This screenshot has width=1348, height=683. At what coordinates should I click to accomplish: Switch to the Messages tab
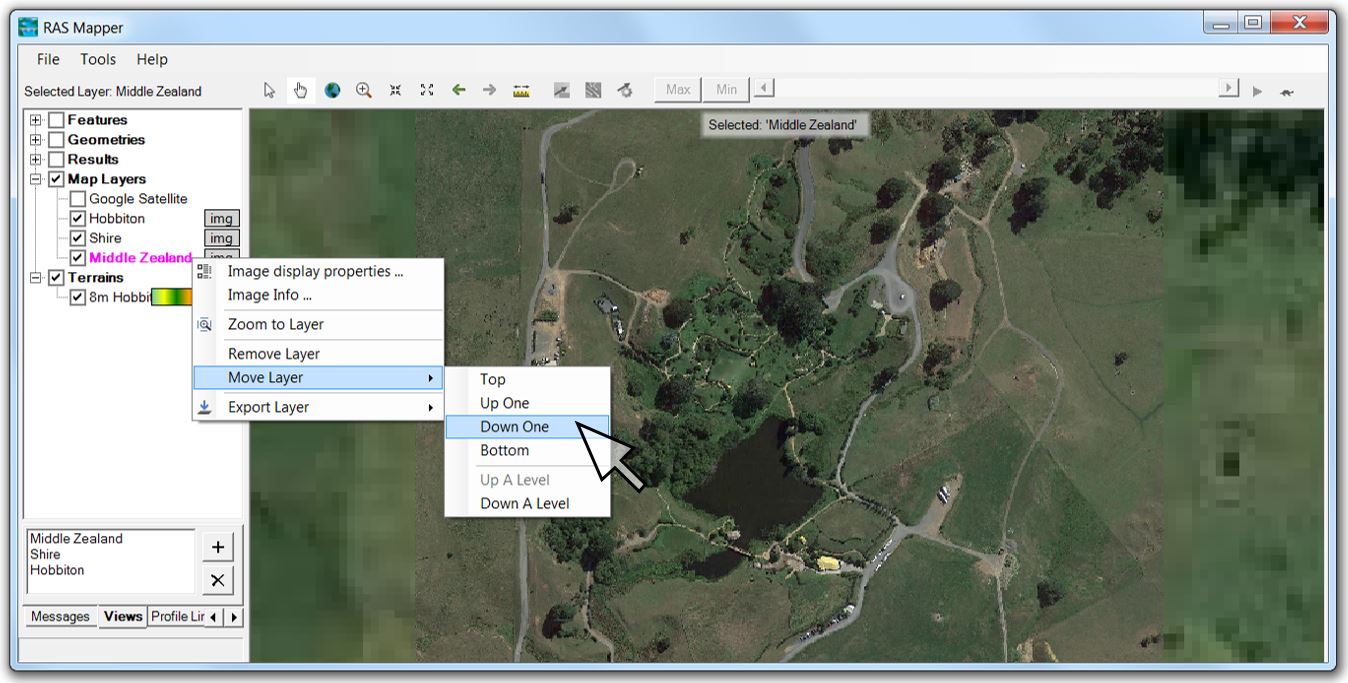pyautogui.click(x=60, y=616)
